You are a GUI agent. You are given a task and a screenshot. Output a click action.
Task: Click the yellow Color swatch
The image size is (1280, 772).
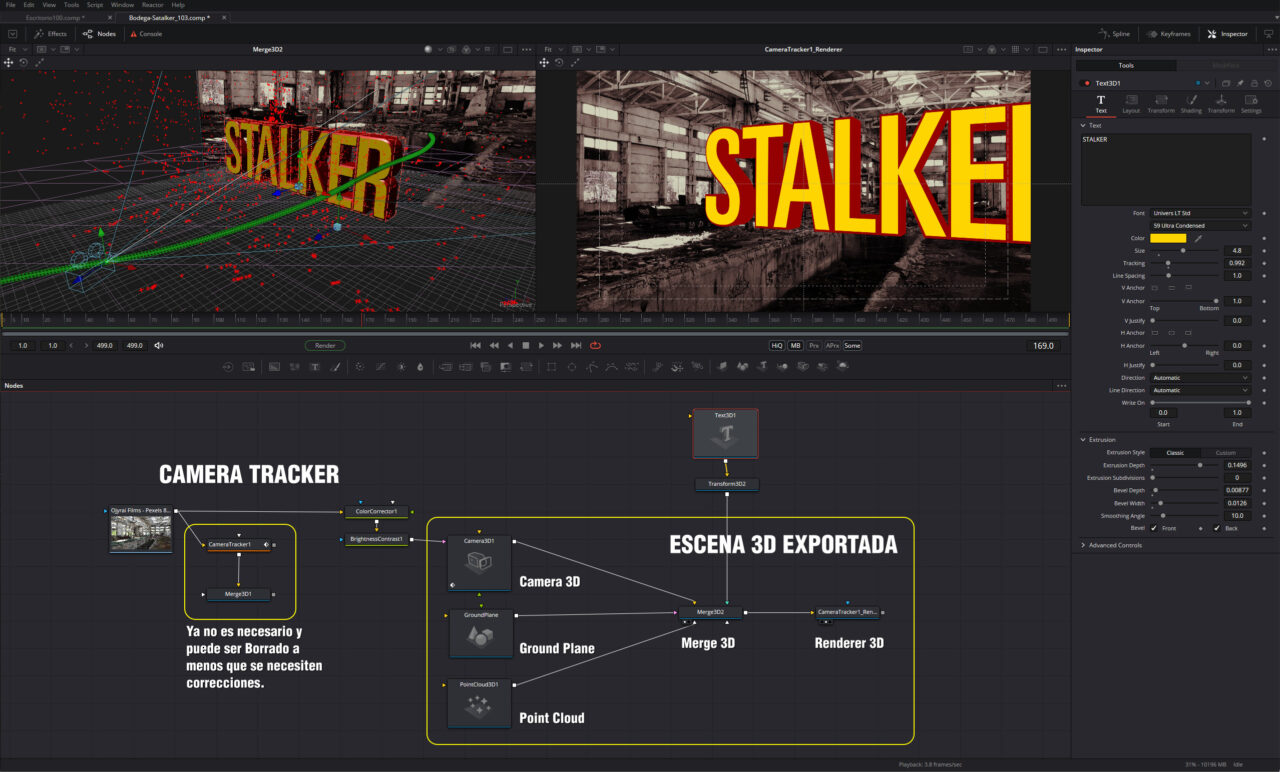[x=1168, y=239]
